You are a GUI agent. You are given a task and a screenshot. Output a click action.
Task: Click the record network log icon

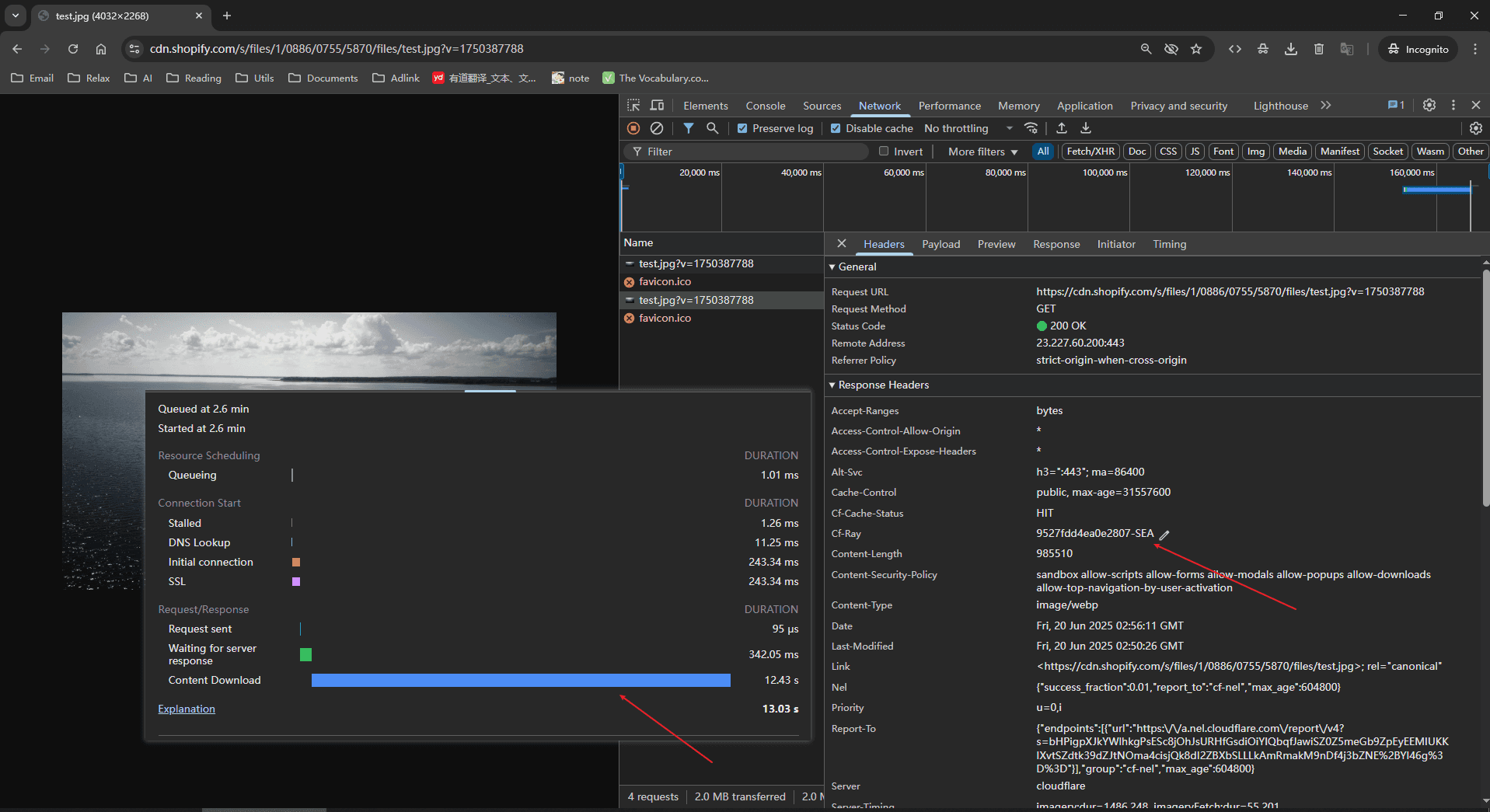click(633, 128)
